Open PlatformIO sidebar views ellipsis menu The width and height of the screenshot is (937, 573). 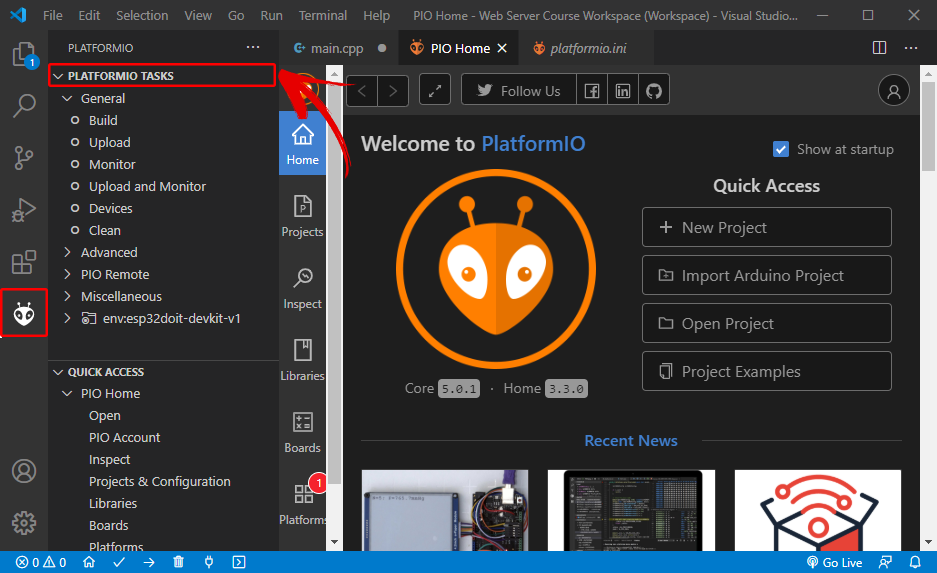pyautogui.click(x=253, y=47)
